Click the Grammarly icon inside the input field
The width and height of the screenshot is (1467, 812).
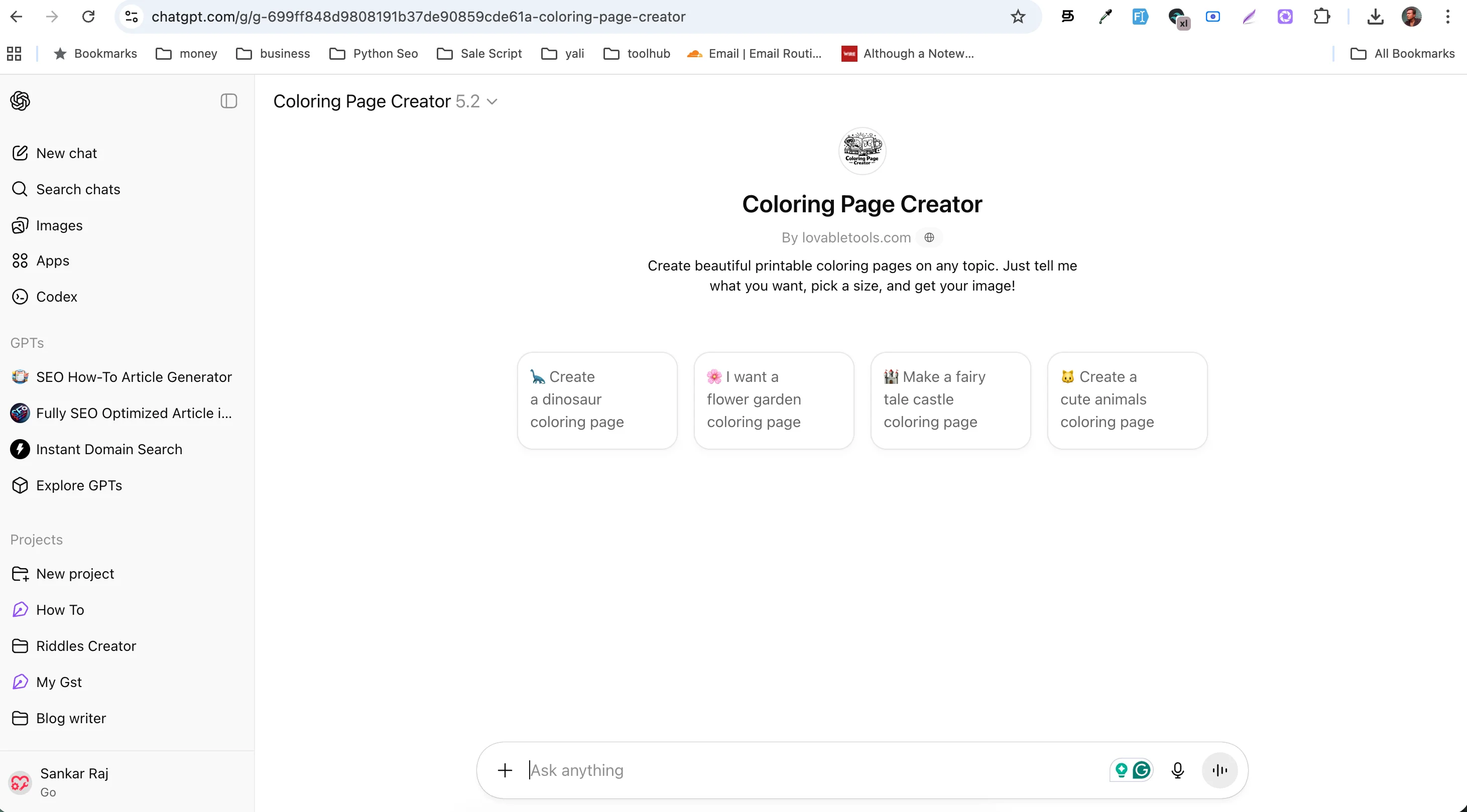1141,770
